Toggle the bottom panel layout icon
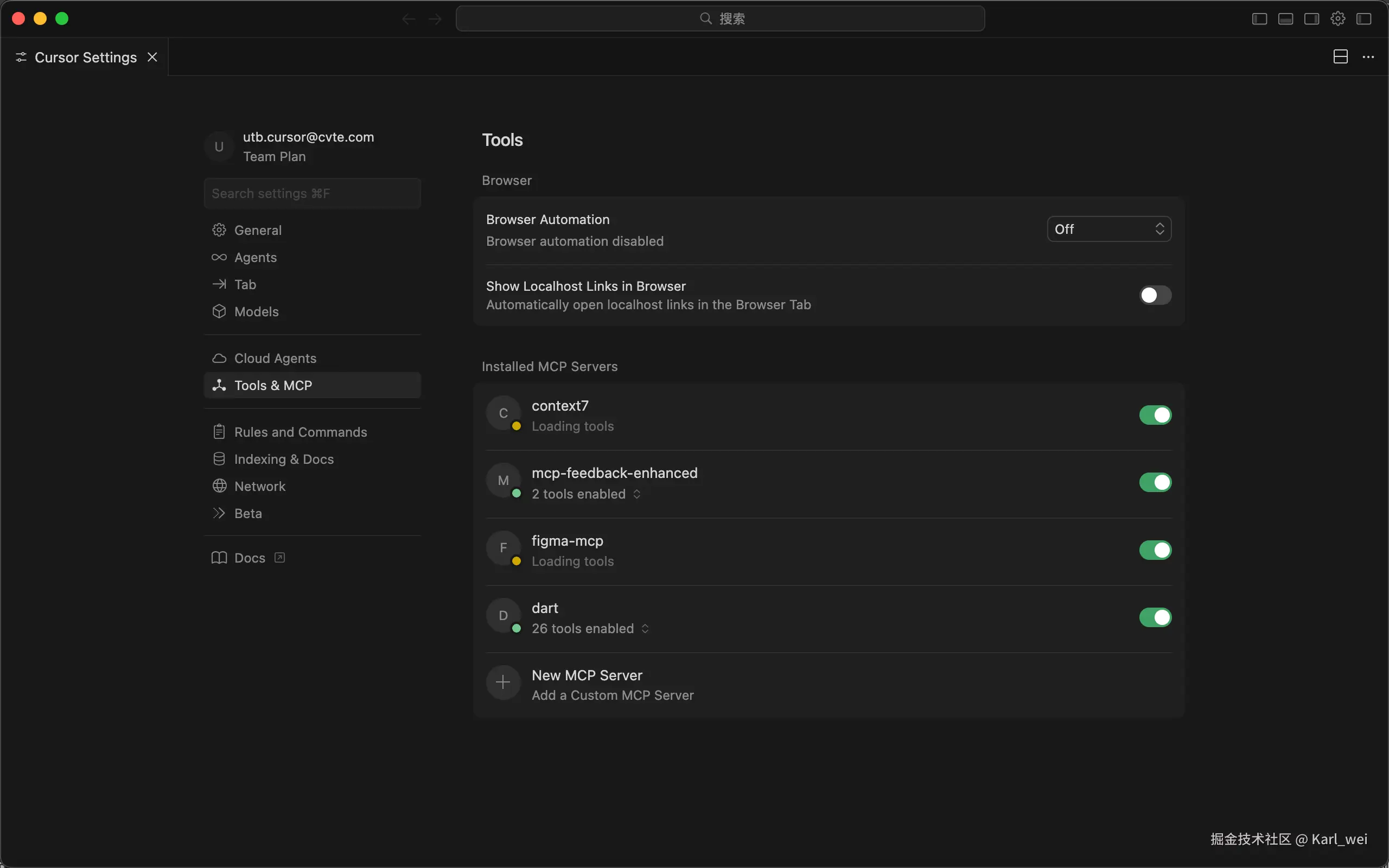Viewport: 1389px width, 868px height. click(x=1285, y=19)
